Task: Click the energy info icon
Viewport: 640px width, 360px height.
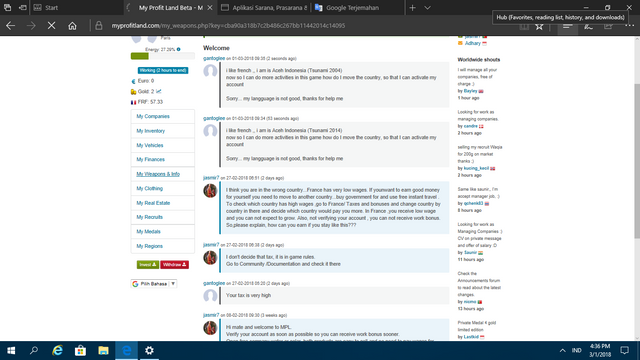Action: point(178,49)
